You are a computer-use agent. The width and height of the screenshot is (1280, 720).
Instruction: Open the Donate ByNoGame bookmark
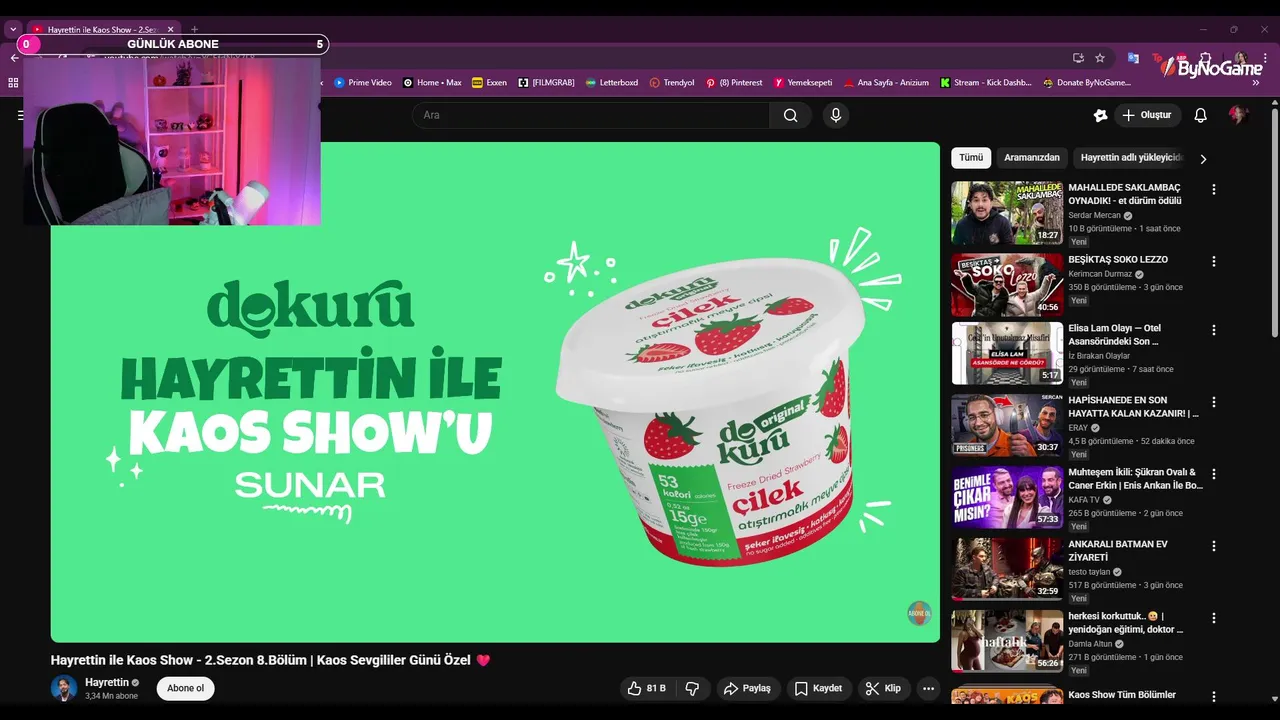pos(1087,82)
